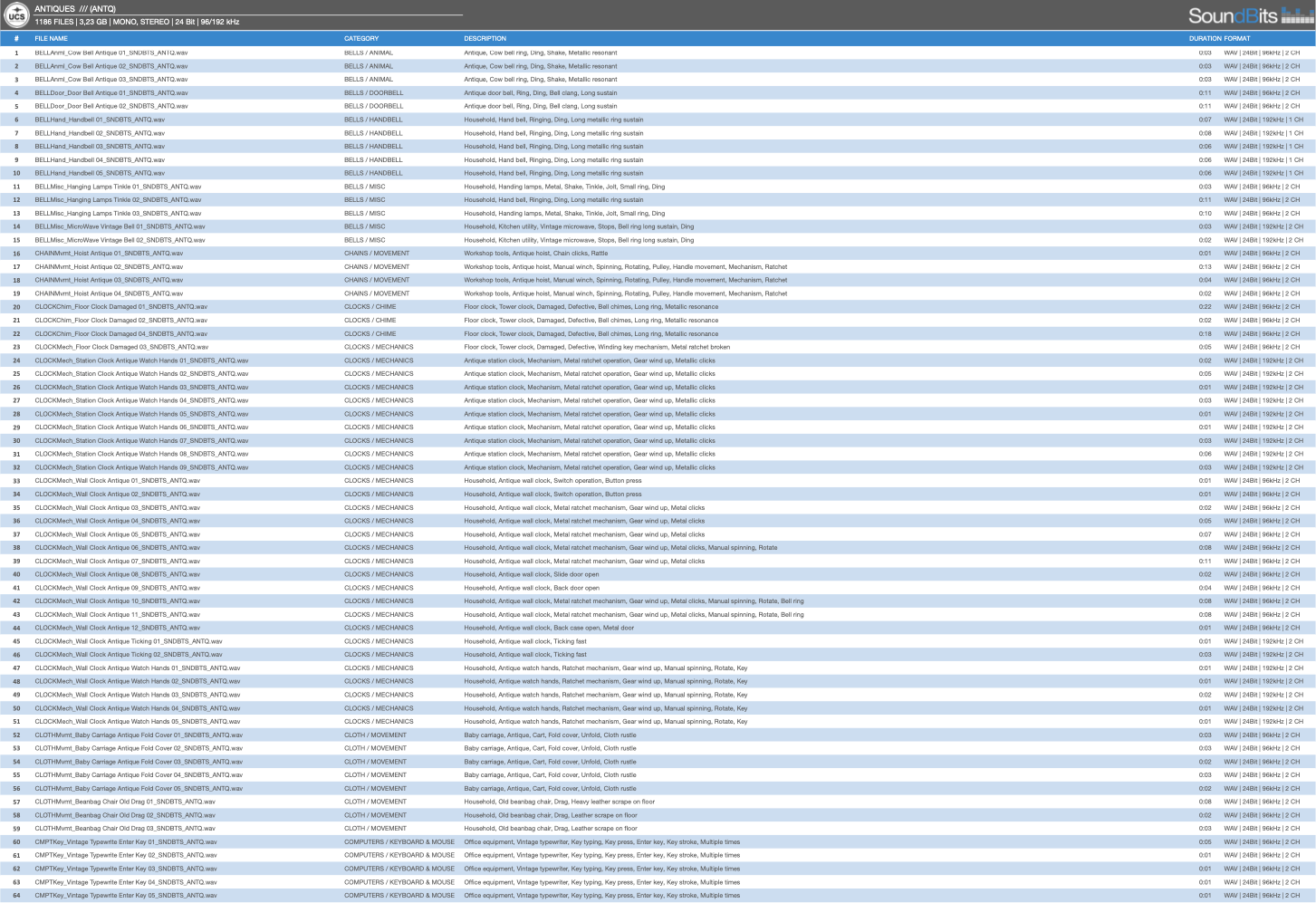Click the FORMAT column header

point(1237,39)
